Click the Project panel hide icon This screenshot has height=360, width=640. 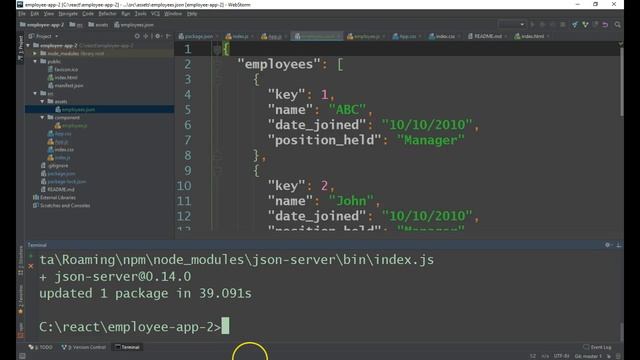point(168,36)
